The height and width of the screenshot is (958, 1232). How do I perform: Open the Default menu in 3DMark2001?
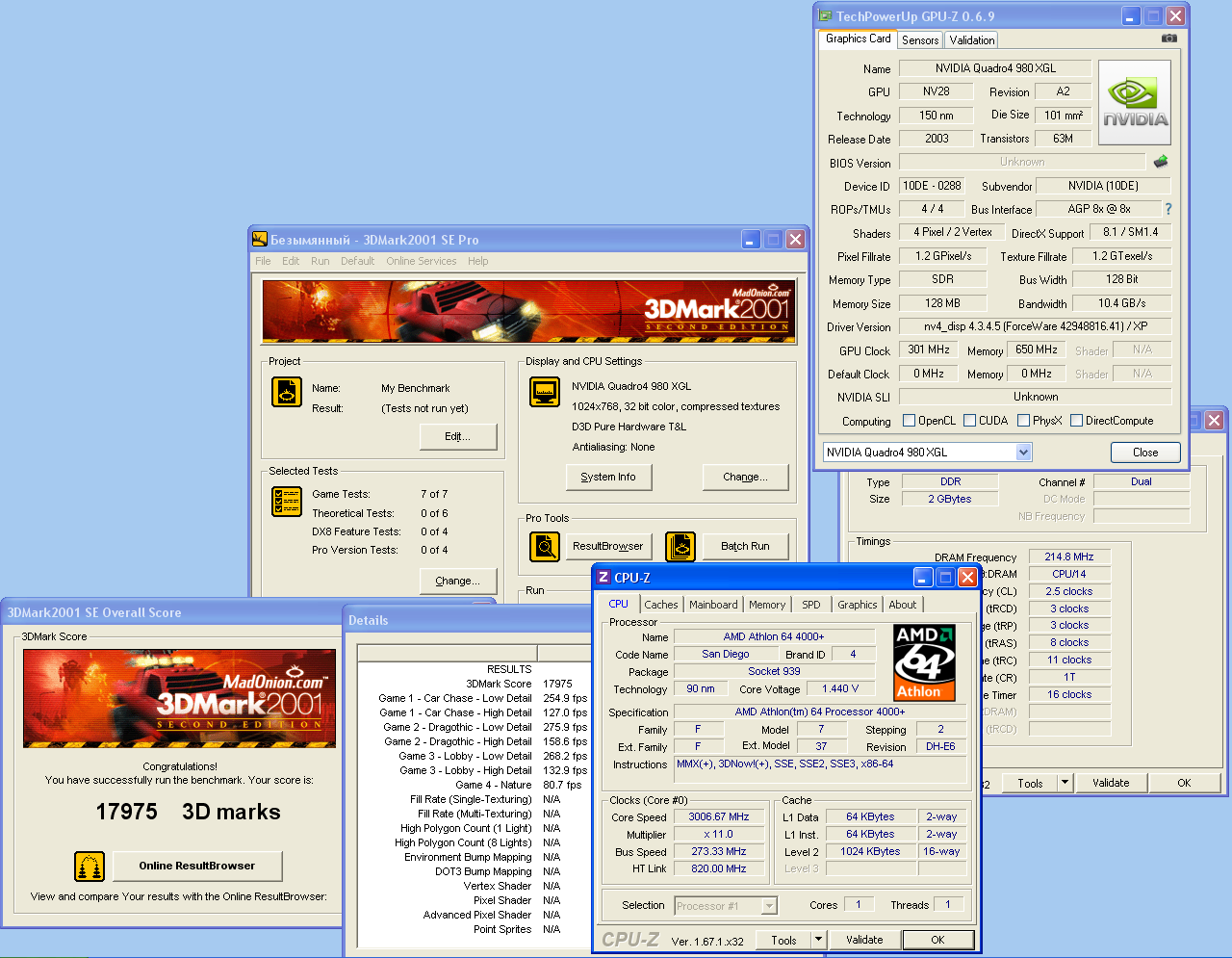357,261
